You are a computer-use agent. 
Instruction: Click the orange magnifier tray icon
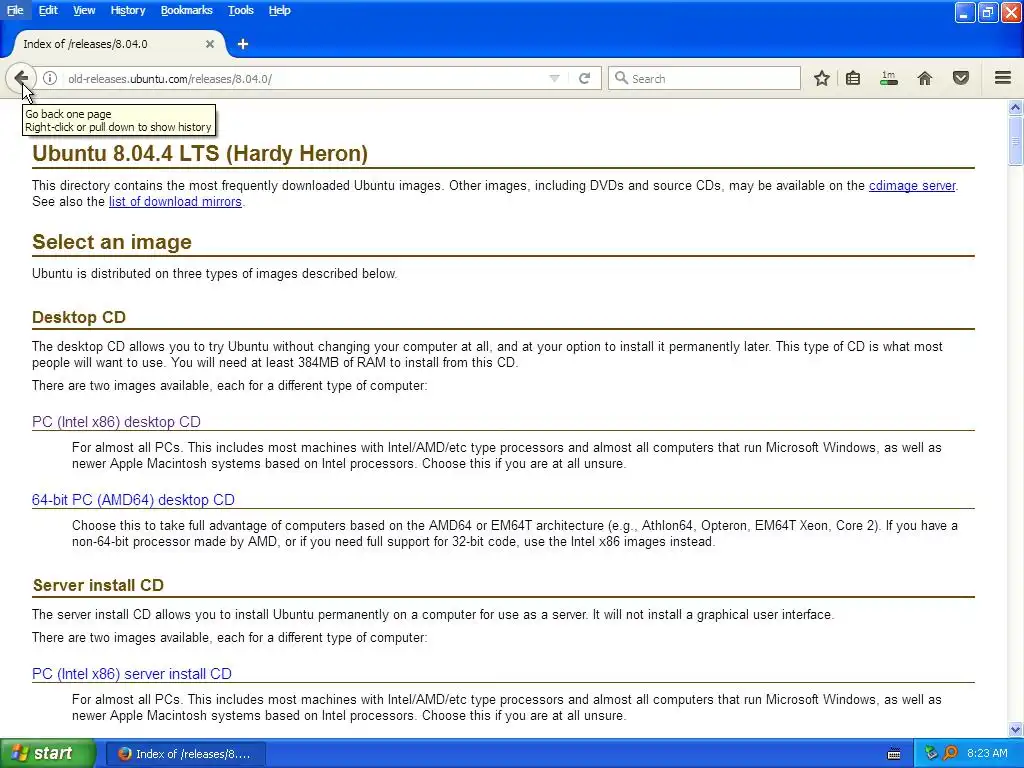[950, 753]
